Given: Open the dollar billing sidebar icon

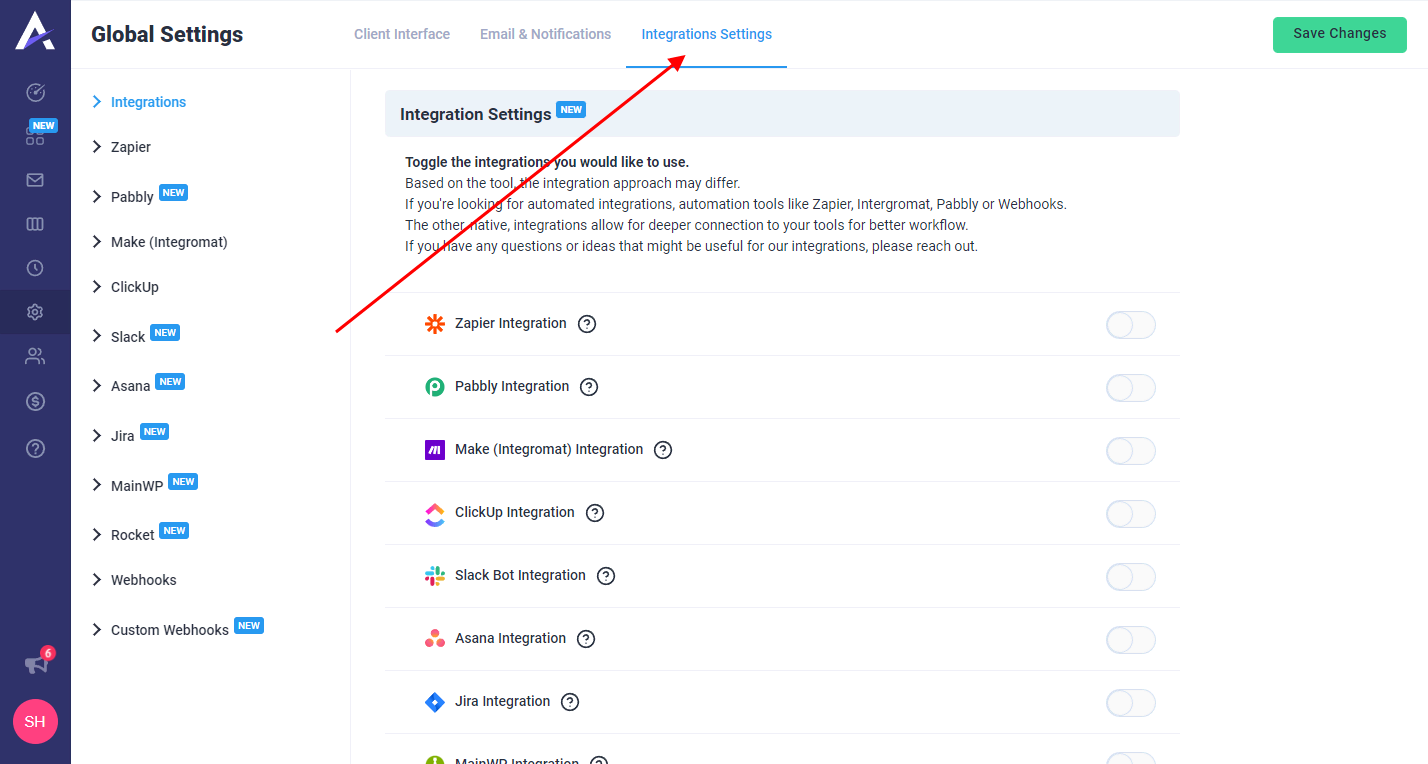Looking at the screenshot, I should [x=35, y=401].
